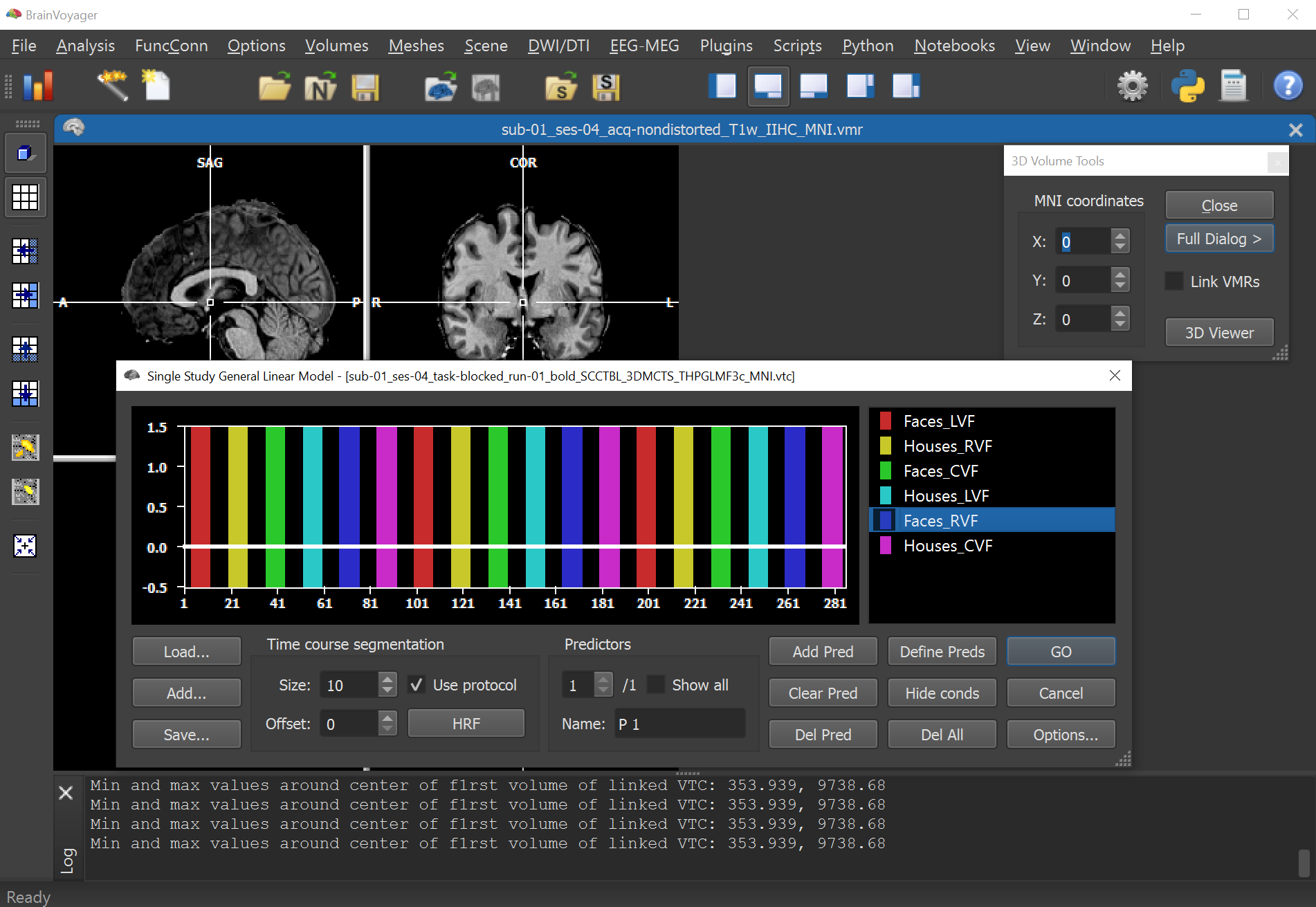Click the crosshair dotted frame sidebar icon
The width and height of the screenshot is (1316, 907).
tap(26, 546)
